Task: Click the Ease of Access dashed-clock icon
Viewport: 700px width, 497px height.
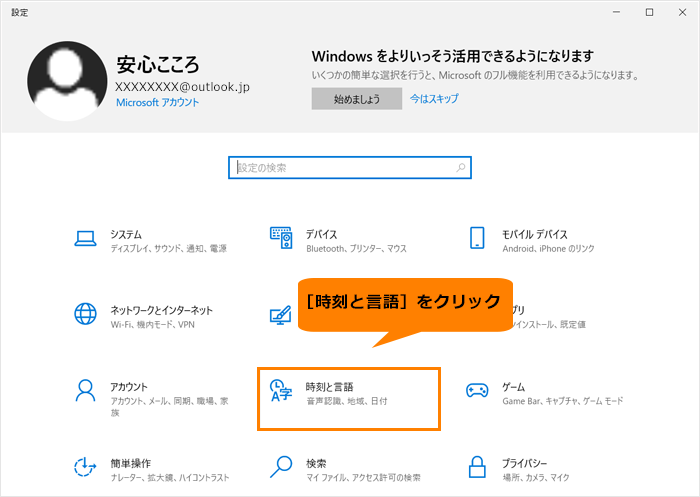Action: 85,467
